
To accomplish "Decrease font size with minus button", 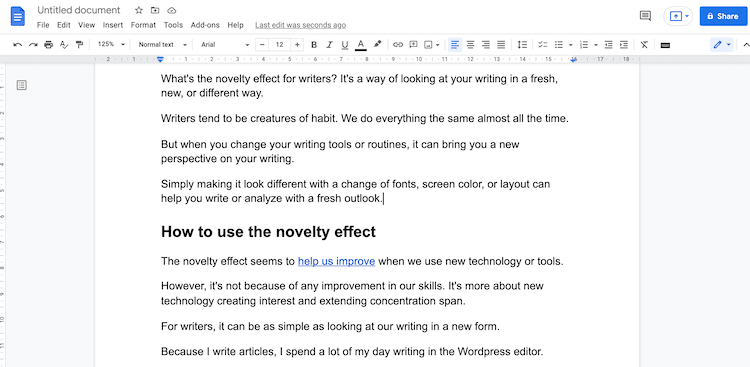I will [262, 44].
